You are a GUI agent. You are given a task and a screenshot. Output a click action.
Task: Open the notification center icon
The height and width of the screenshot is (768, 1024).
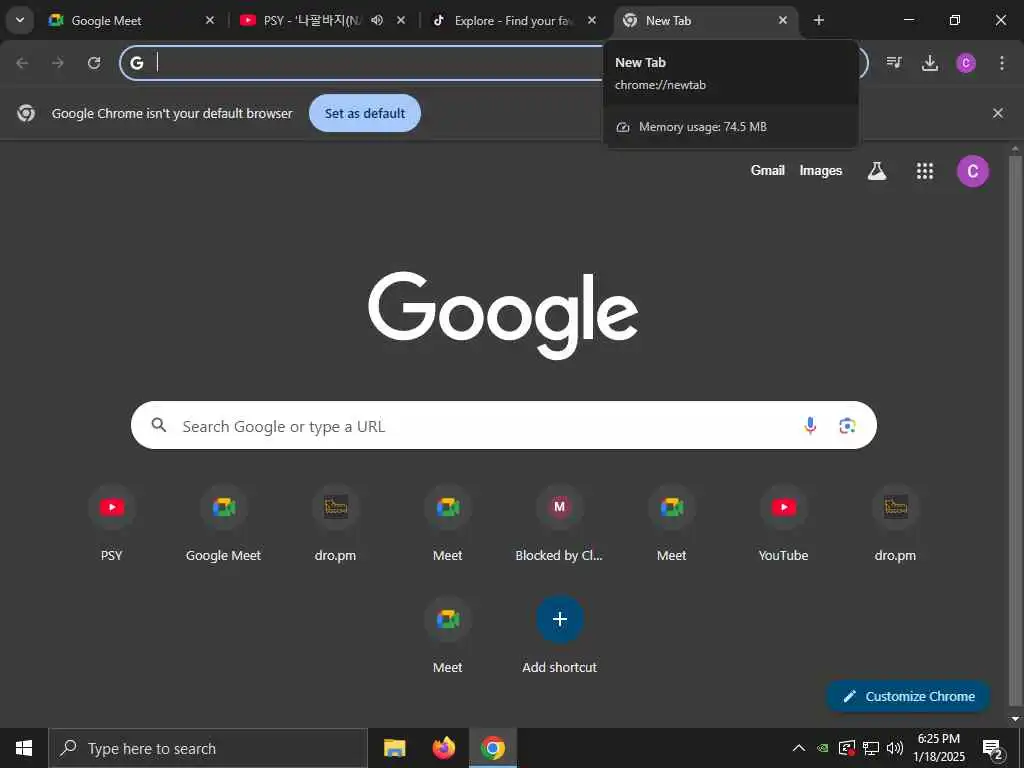pos(993,748)
